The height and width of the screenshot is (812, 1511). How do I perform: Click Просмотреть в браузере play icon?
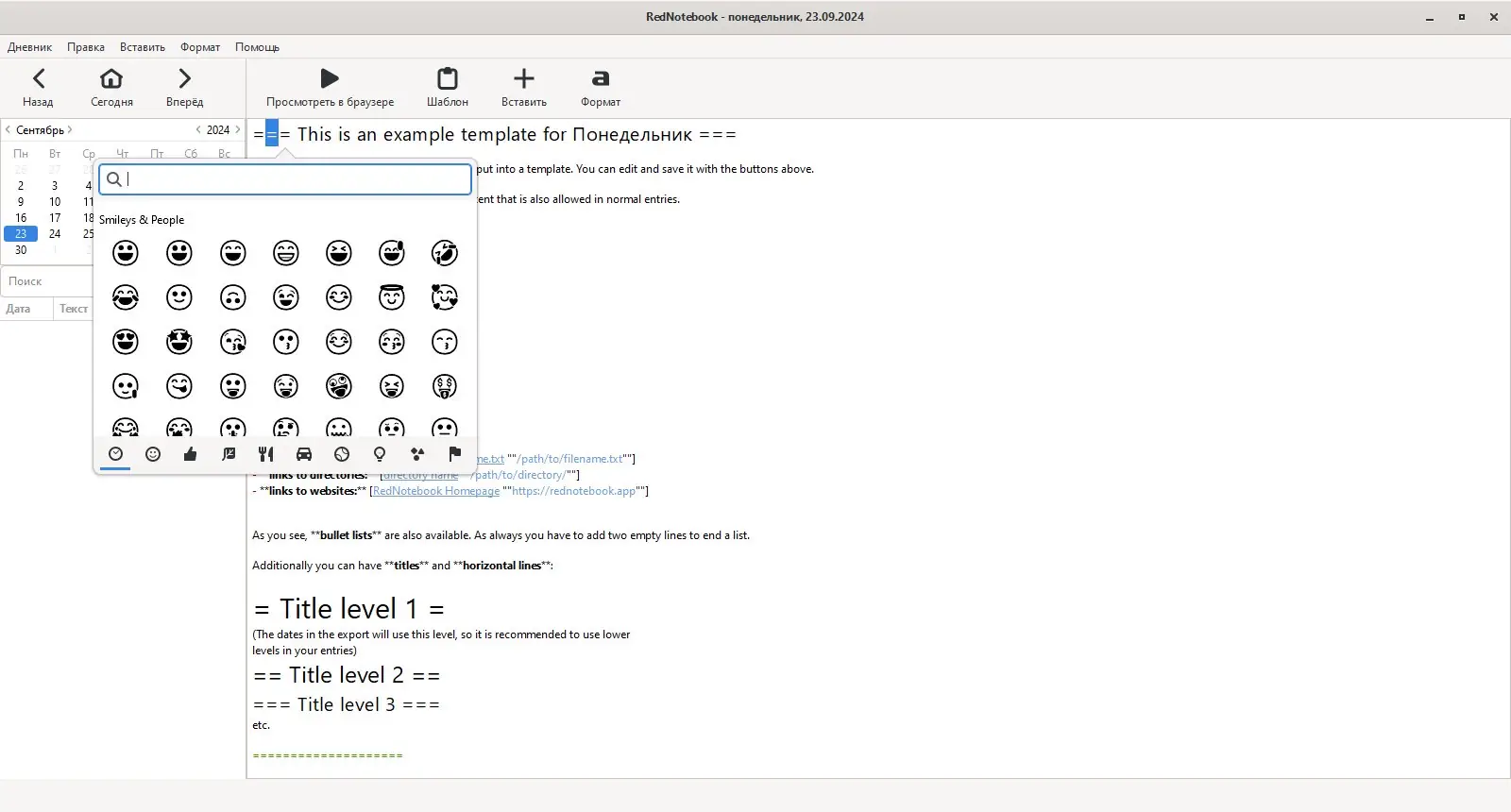tap(330, 88)
